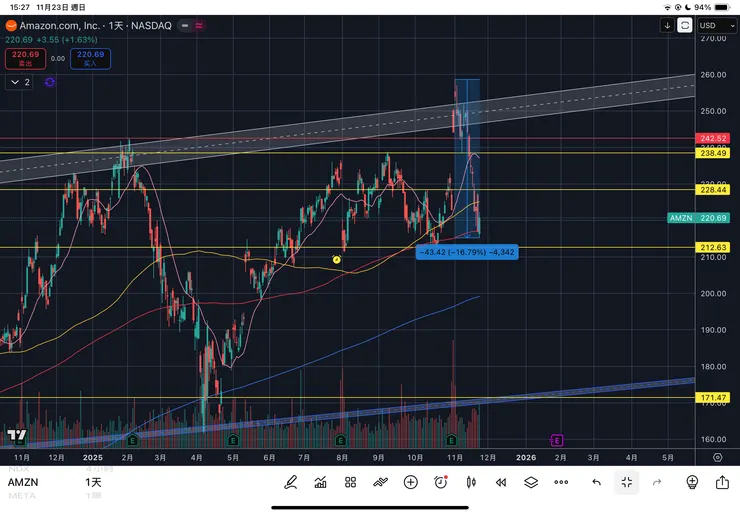The width and height of the screenshot is (740, 514).
Task: Tap the down-arrow button near USD
Action: tap(667, 25)
